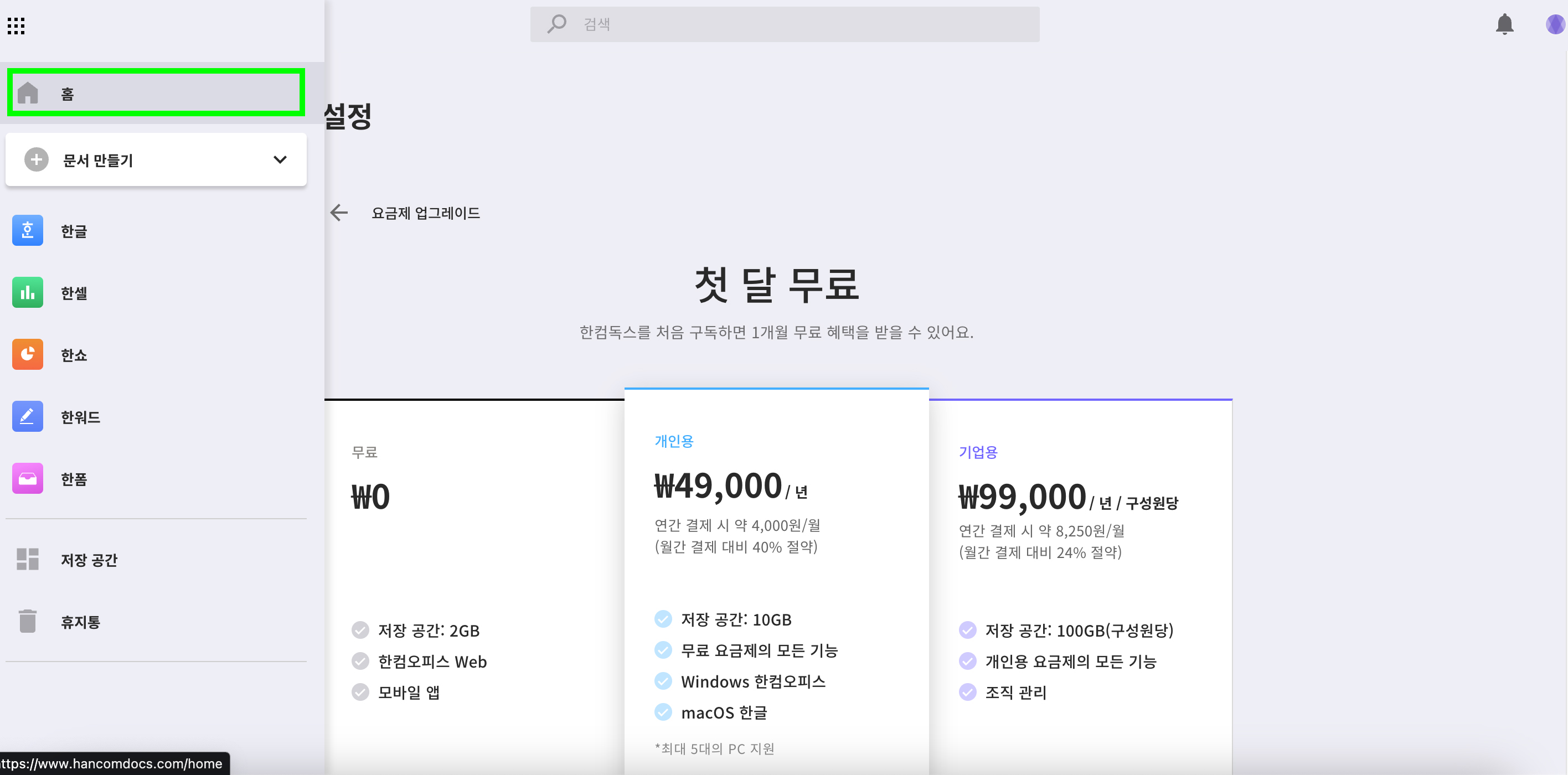Go to storage space (저장 공간)
1568x775 pixels.
click(89, 560)
